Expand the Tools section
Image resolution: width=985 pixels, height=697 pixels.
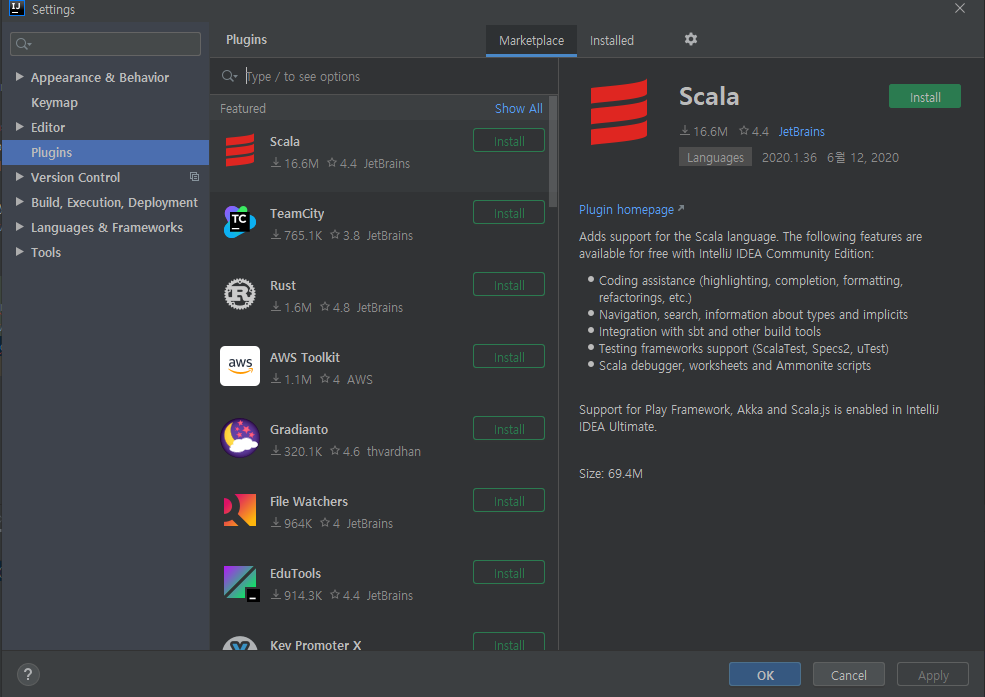[19, 252]
